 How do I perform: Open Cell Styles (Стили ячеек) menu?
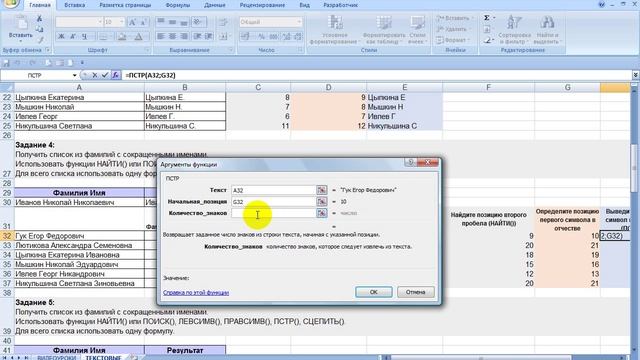pyautogui.click(x=417, y=30)
